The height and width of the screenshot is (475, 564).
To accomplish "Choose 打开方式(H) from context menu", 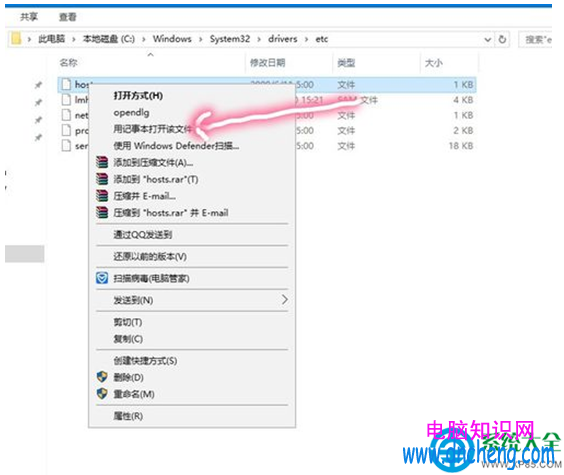I will [x=138, y=96].
